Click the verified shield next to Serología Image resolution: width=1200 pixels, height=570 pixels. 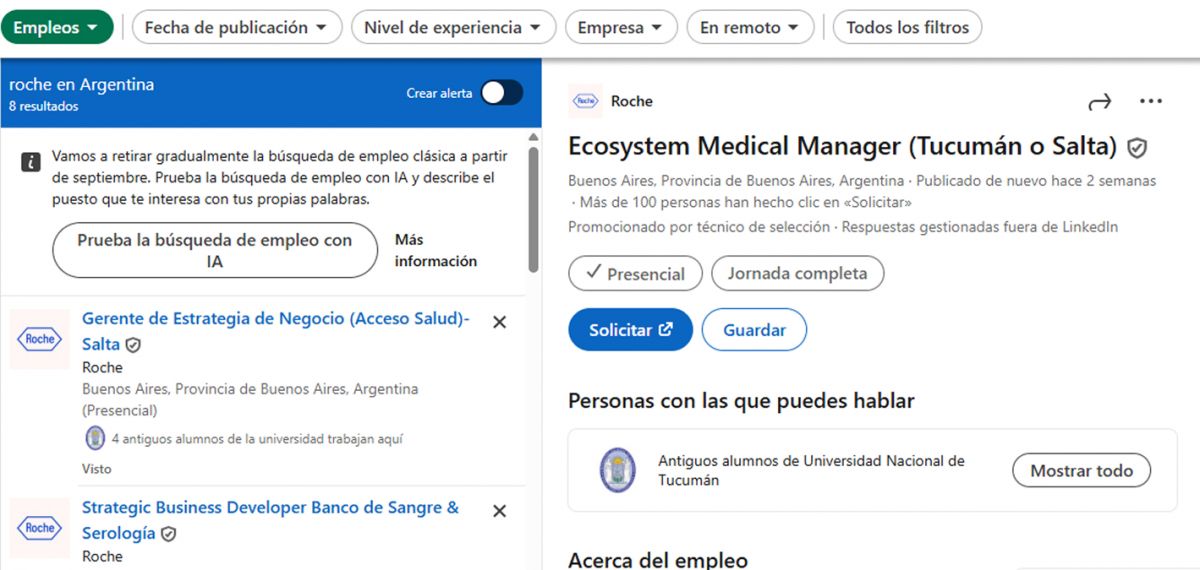tap(169, 534)
